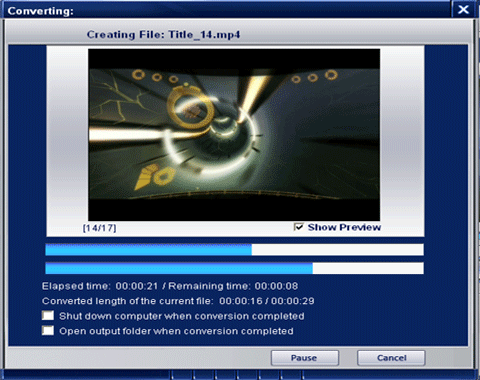480x380 pixels.
Task: Cancel the conversion
Action: (x=391, y=358)
